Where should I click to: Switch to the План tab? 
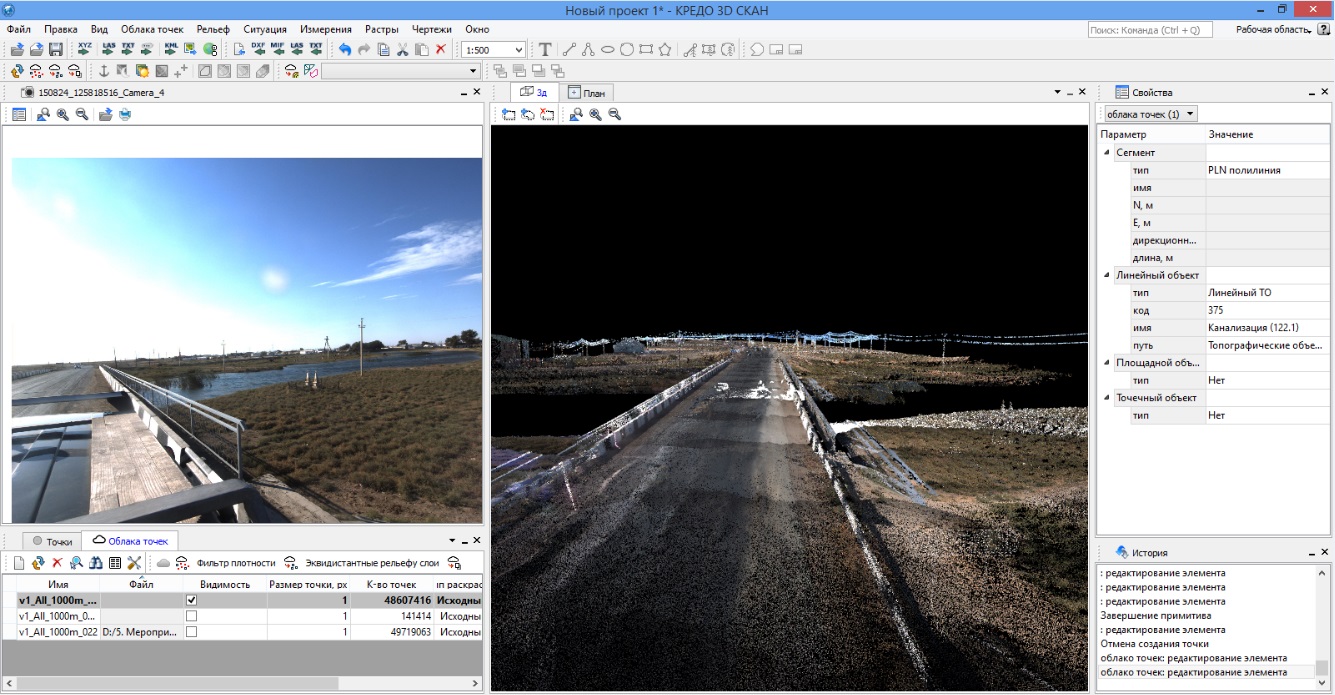587,93
